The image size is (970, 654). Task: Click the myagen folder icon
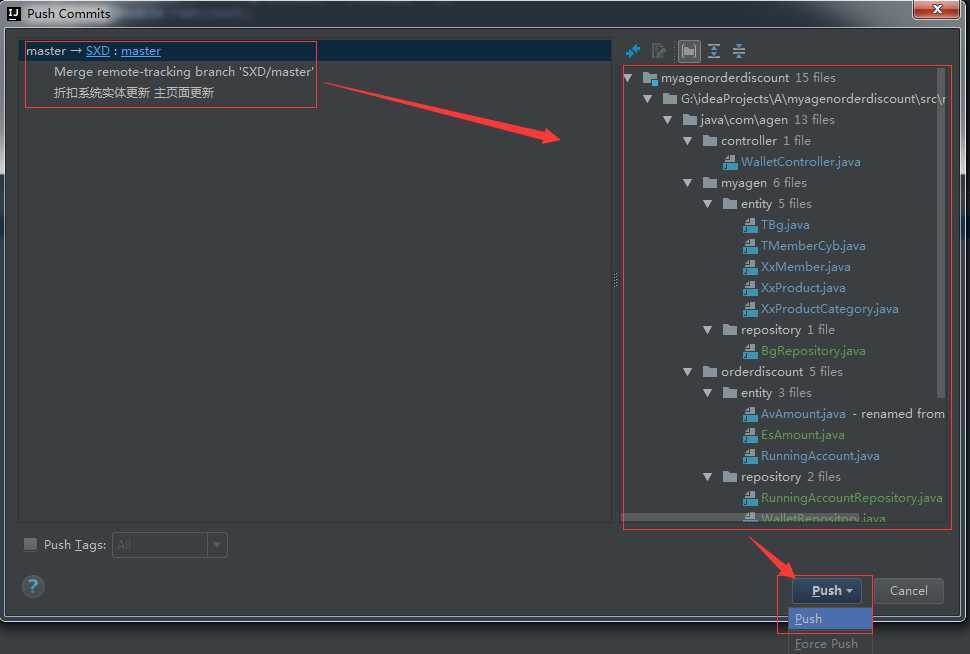pyautogui.click(x=710, y=183)
